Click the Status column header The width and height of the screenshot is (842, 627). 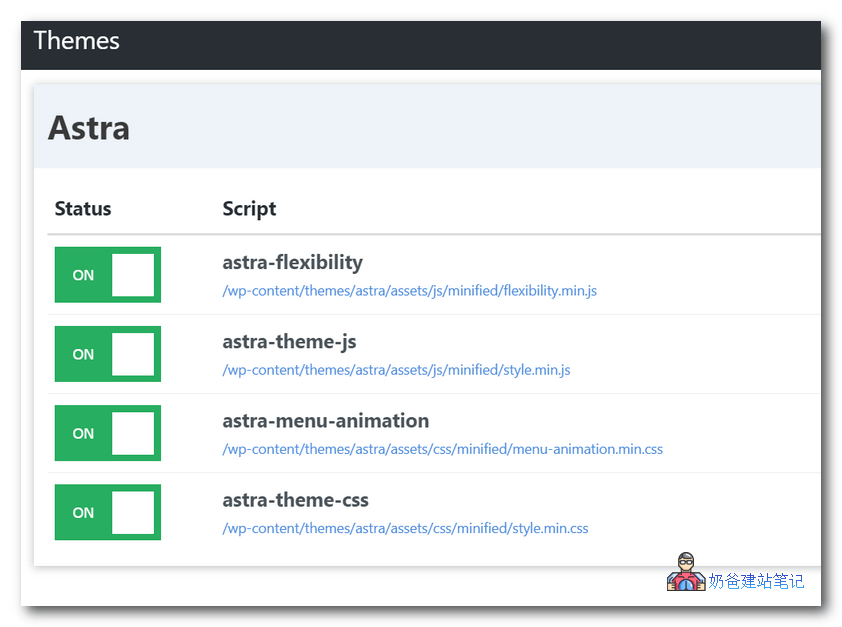click(83, 209)
